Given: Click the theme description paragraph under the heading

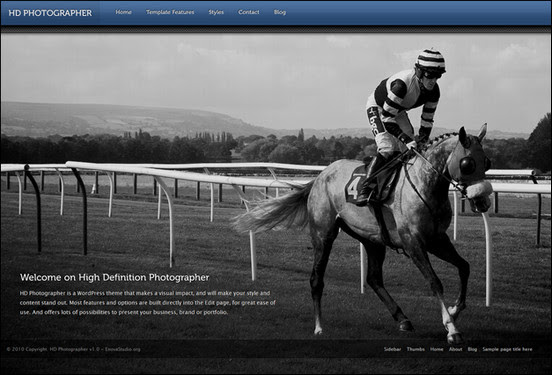Looking at the screenshot, I should tap(148, 302).
